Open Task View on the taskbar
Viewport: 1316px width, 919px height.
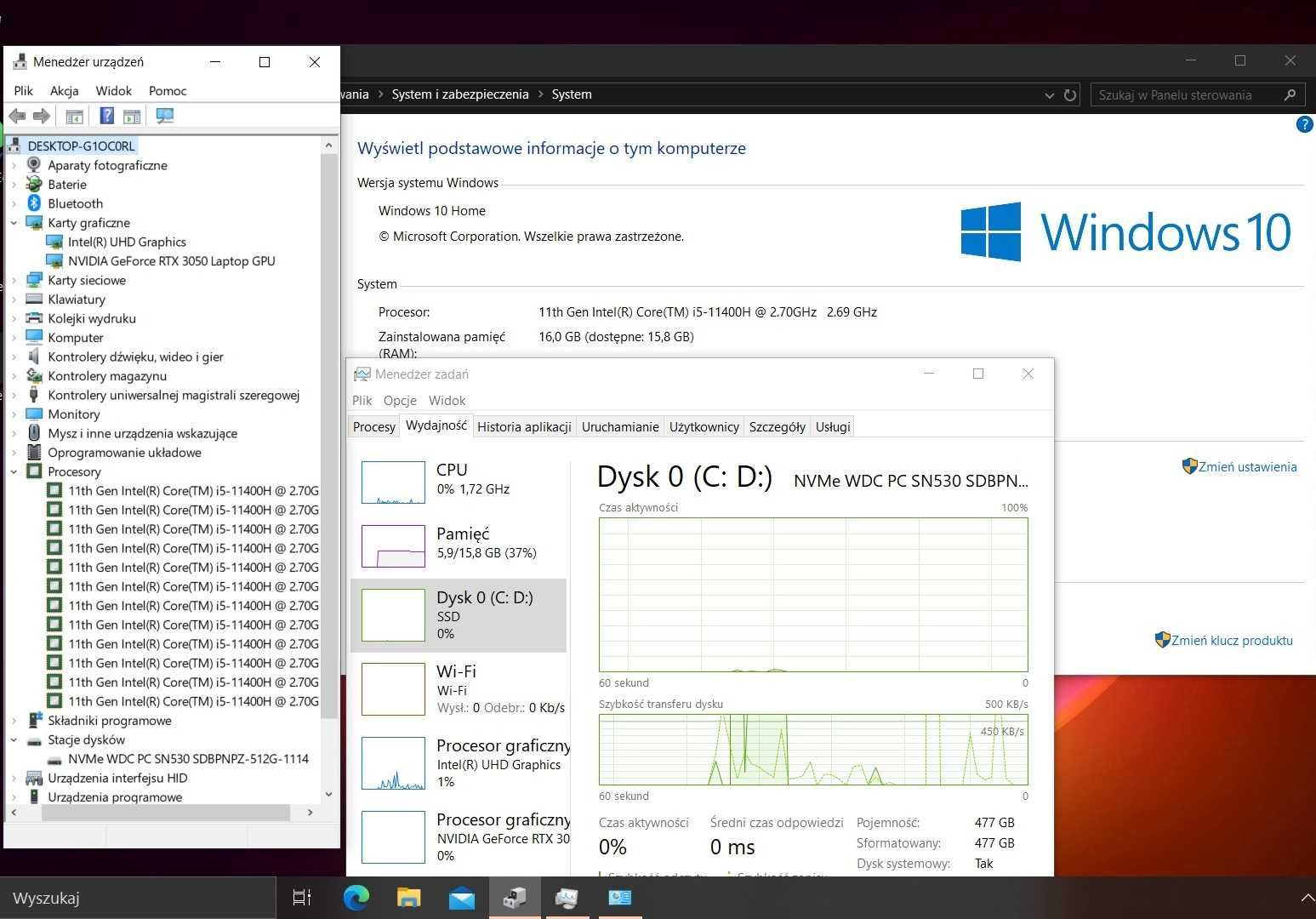coord(302,897)
